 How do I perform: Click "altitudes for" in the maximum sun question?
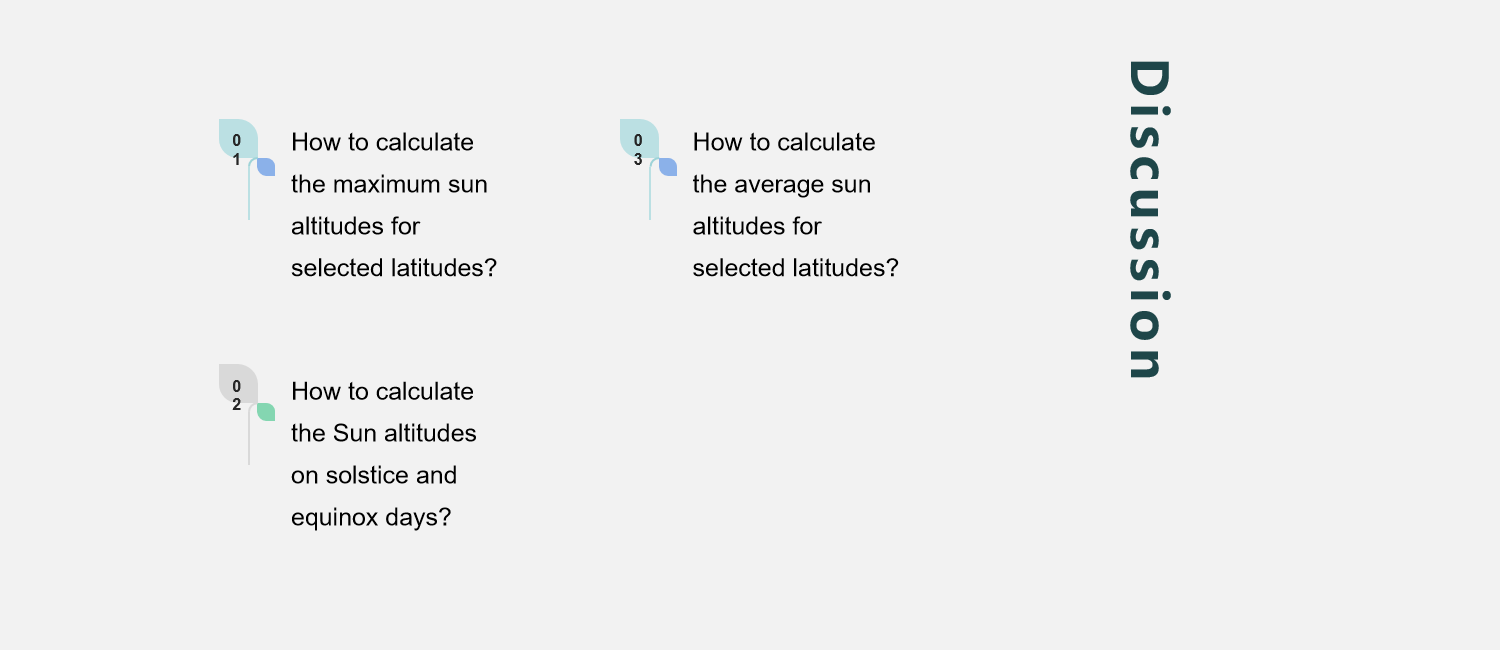click(355, 227)
